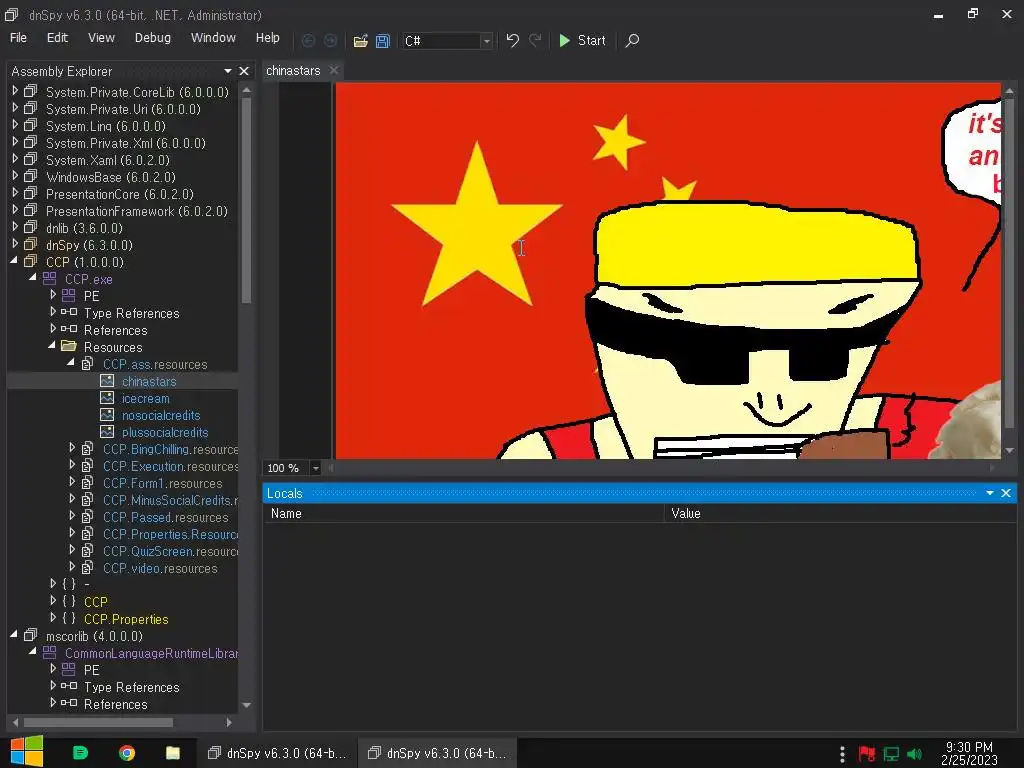Open the Debug menu
This screenshot has height=768, width=1024.
click(153, 38)
